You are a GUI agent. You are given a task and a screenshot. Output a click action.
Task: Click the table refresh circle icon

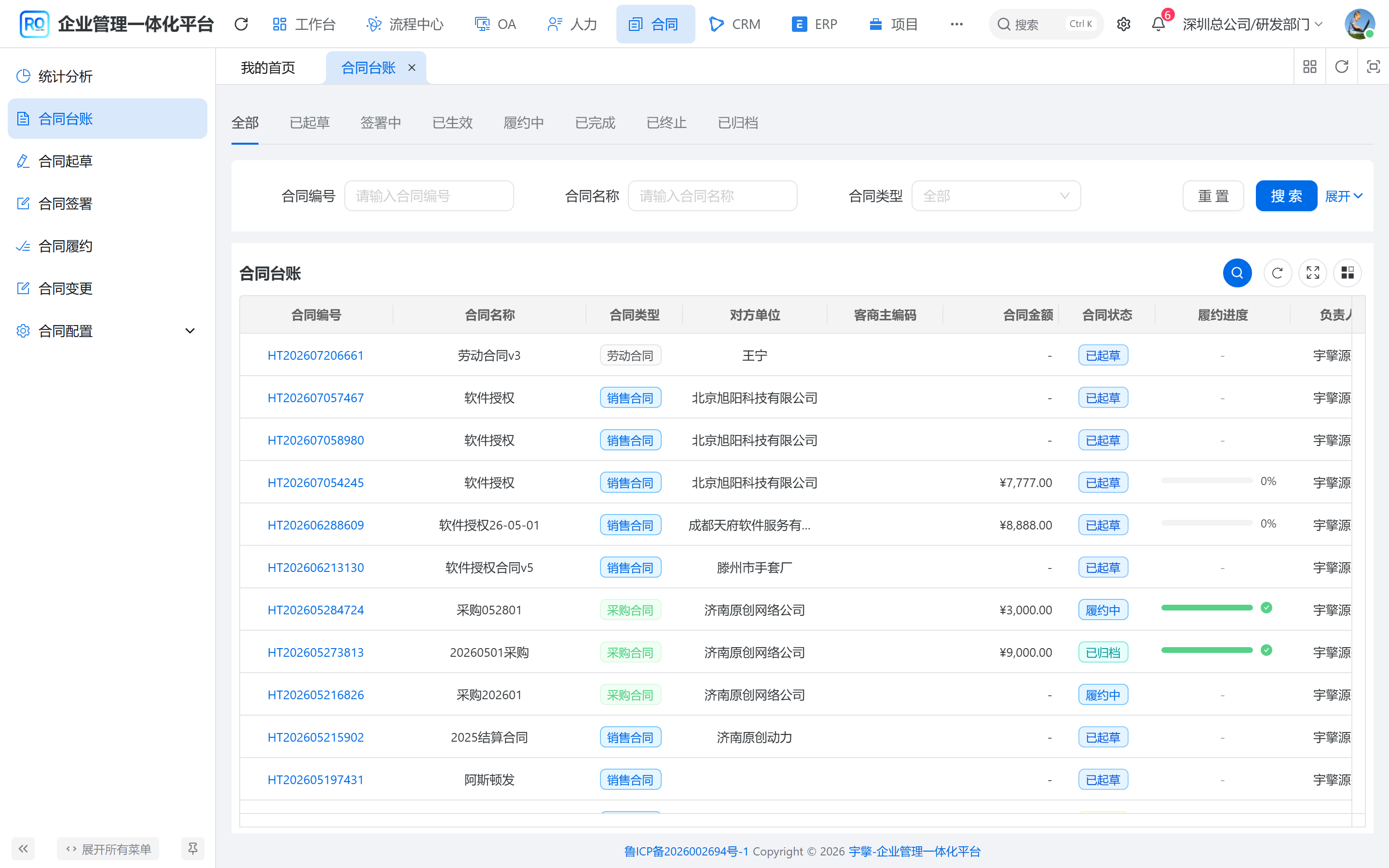pyautogui.click(x=1277, y=272)
